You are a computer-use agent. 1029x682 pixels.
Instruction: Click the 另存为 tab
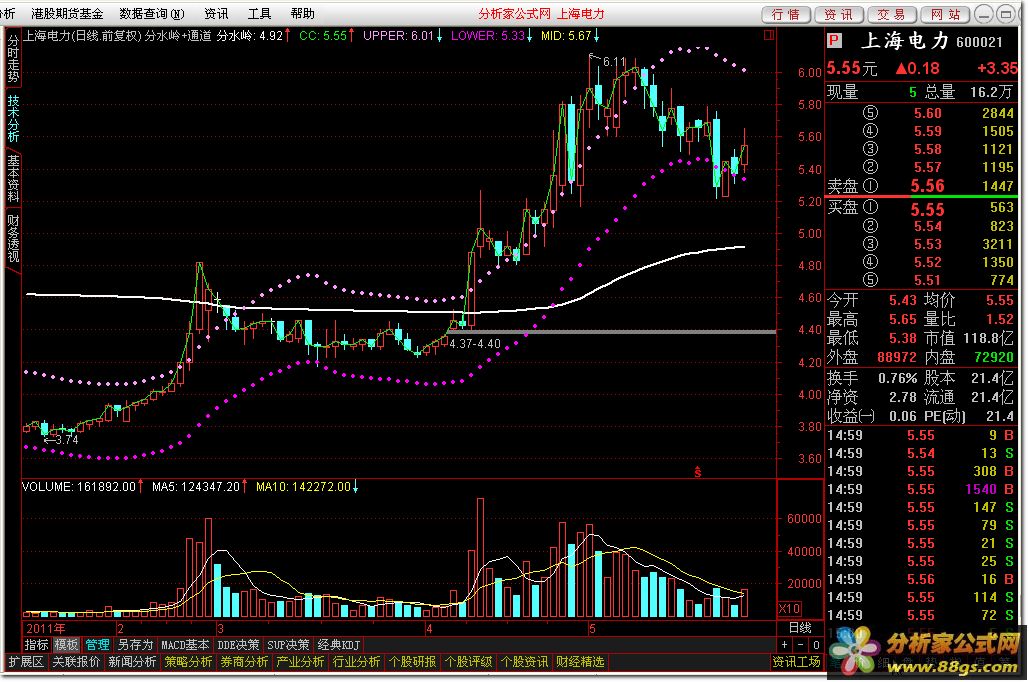[x=135, y=645]
